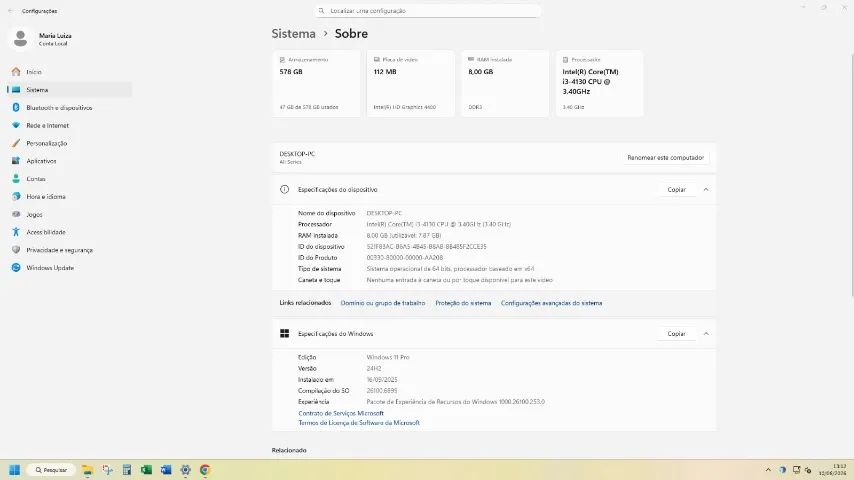Click Renomear este computador button

pyautogui.click(x=666, y=157)
